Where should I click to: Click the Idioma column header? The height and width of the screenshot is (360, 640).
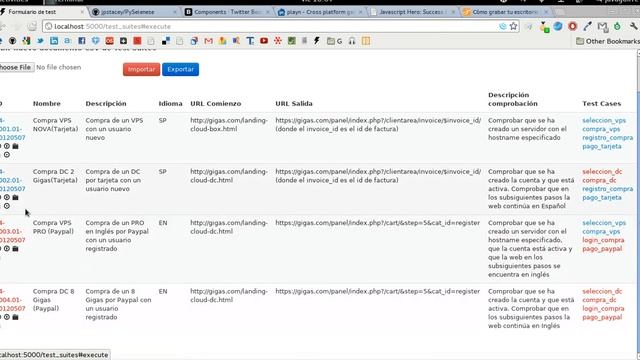pyautogui.click(x=170, y=104)
